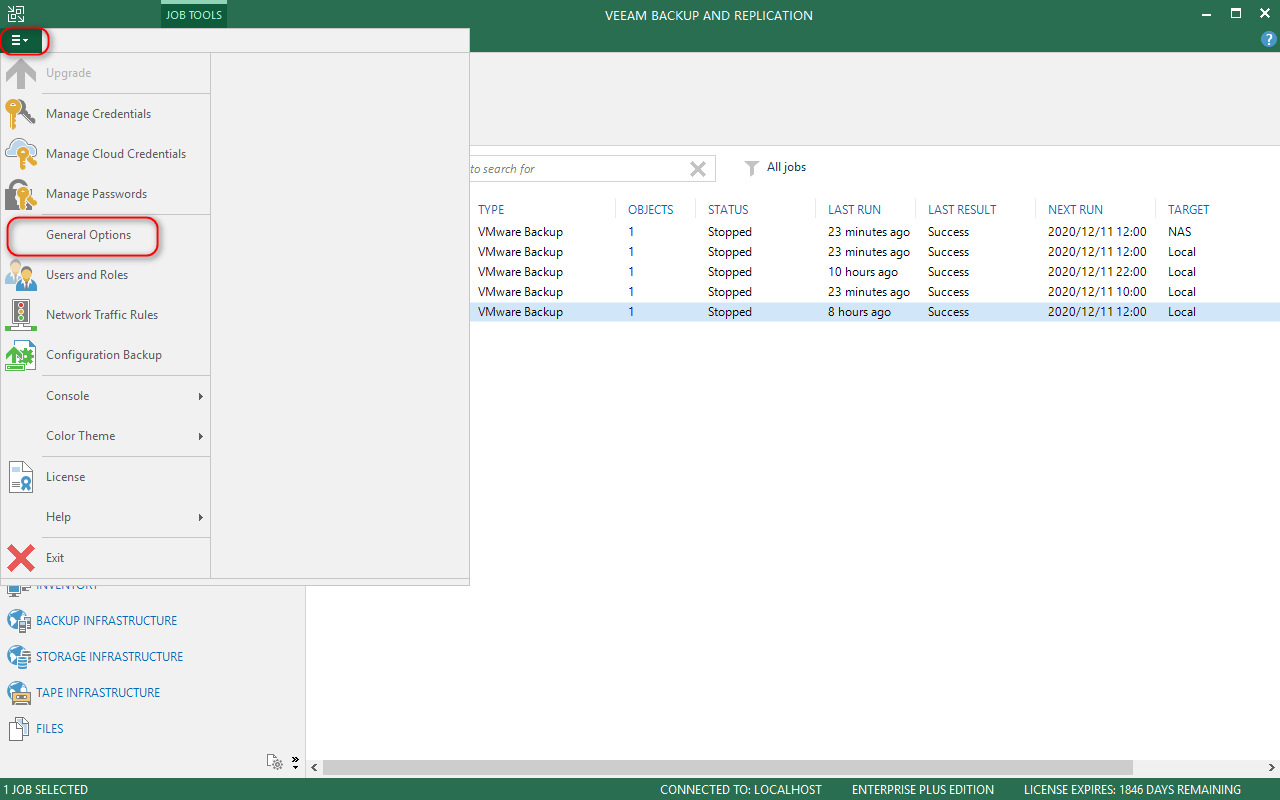Sort by the OBJECTS column header

pos(651,210)
